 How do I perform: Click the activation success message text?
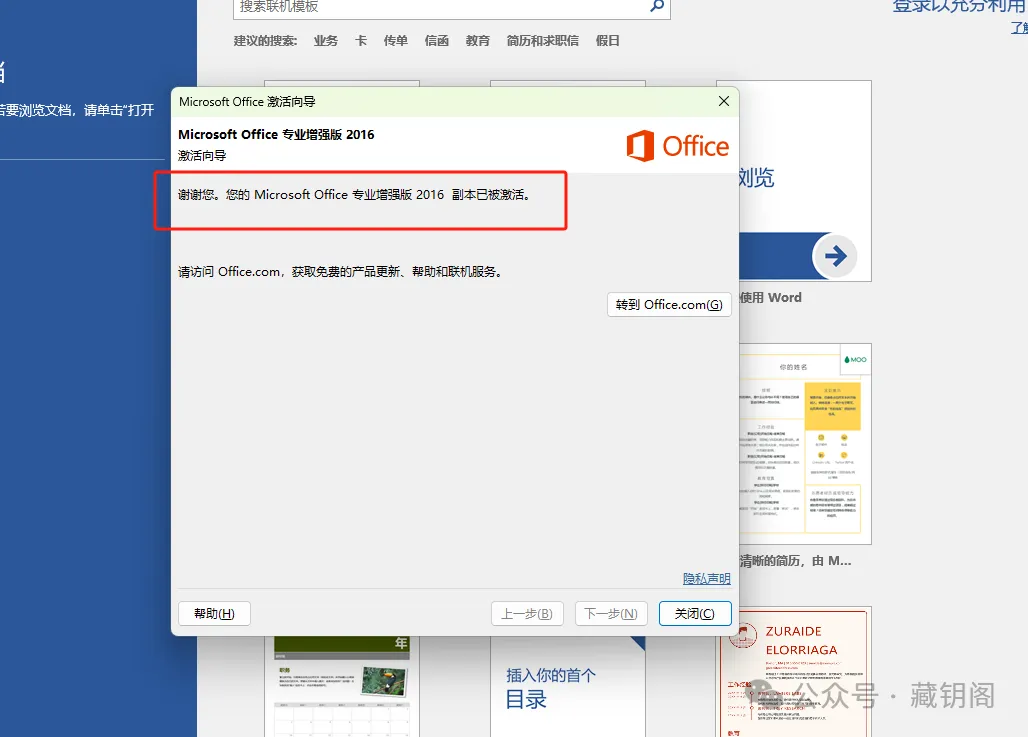pyautogui.click(x=354, y=195)
